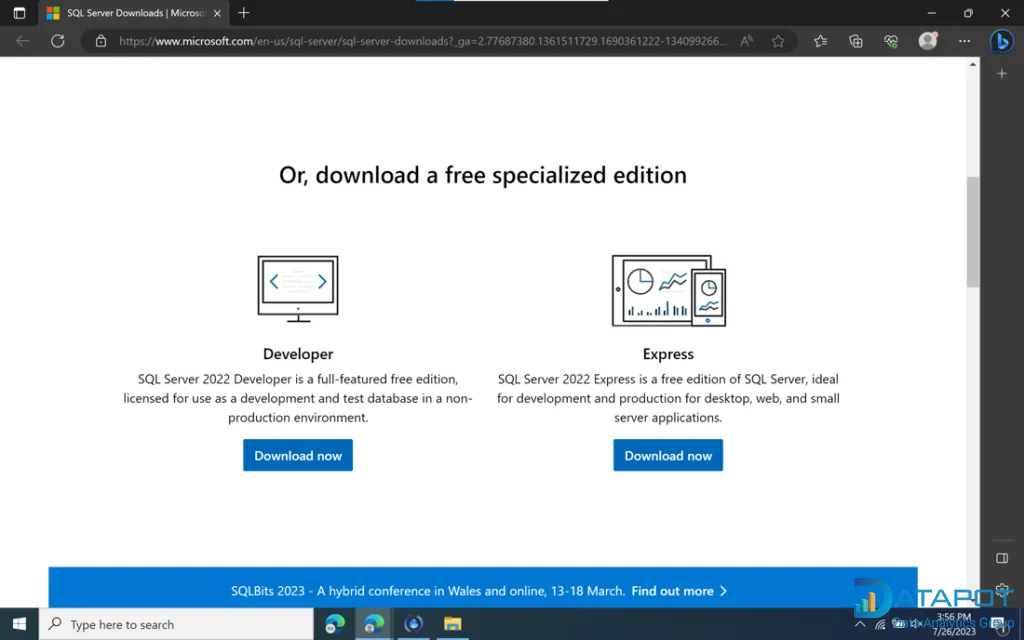Viewport: 1024px width, 640px height.
Task: Click the Express heading text
Action: pos(668,354)
